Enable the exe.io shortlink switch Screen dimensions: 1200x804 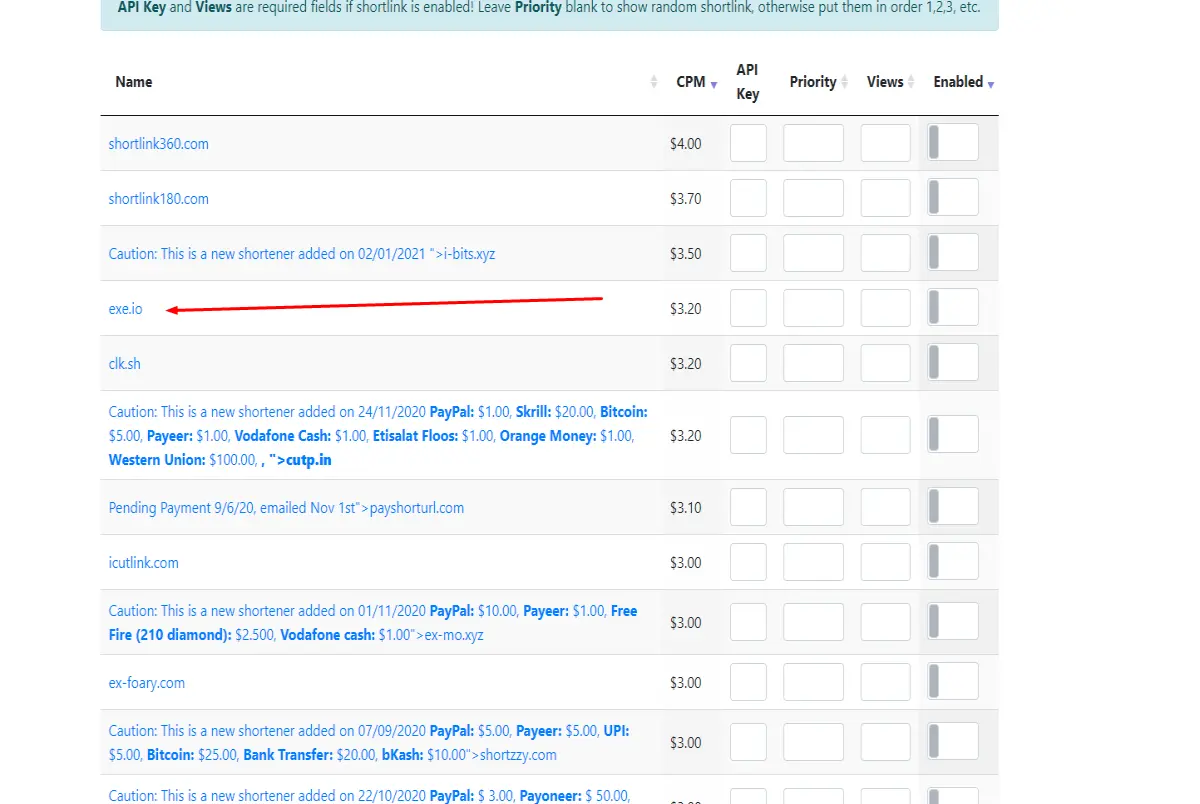(953, 308)
